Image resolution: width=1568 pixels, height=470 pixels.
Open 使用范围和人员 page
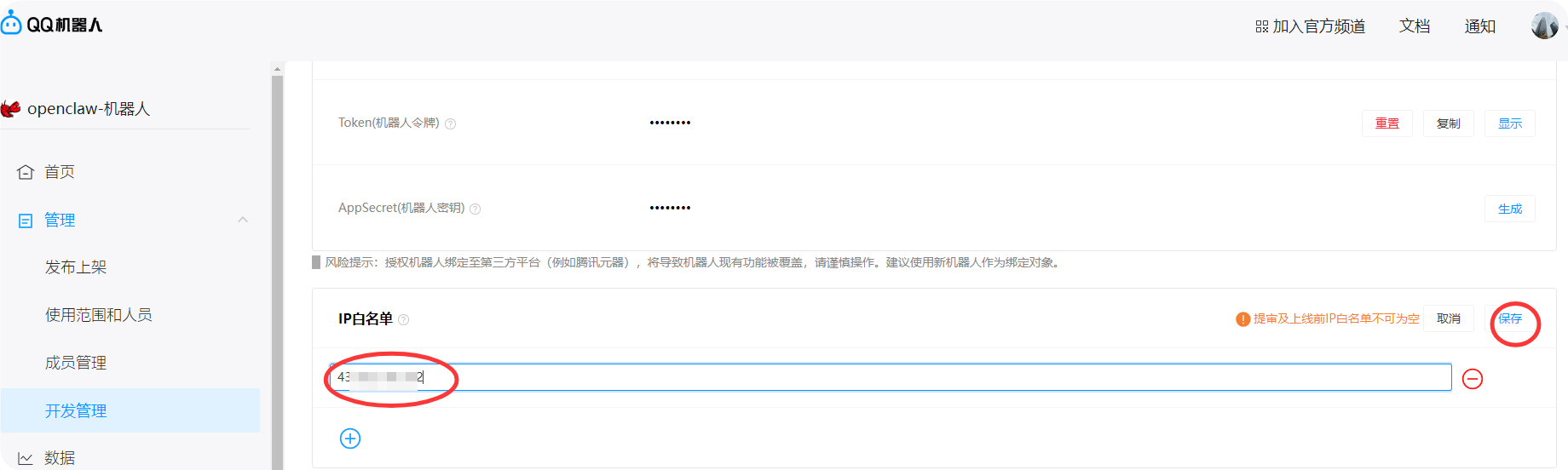click(99, 315)
